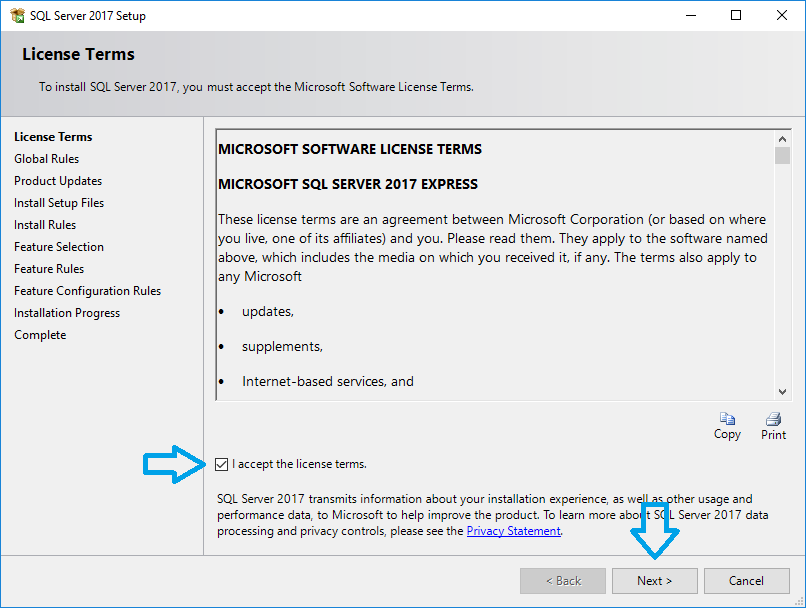Uncheck 'I accept the license terms'
The width and height of the screenshot is (806, 608).
[x=222, y=464]
